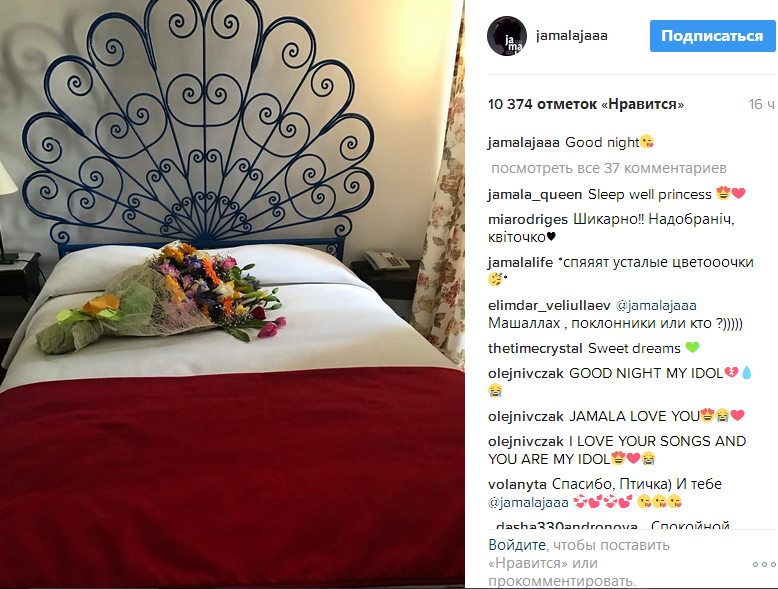Viewport: 778px width, 589px height.
Task: Open the 10 374 likes count
Action: click(x=586, y=104)
